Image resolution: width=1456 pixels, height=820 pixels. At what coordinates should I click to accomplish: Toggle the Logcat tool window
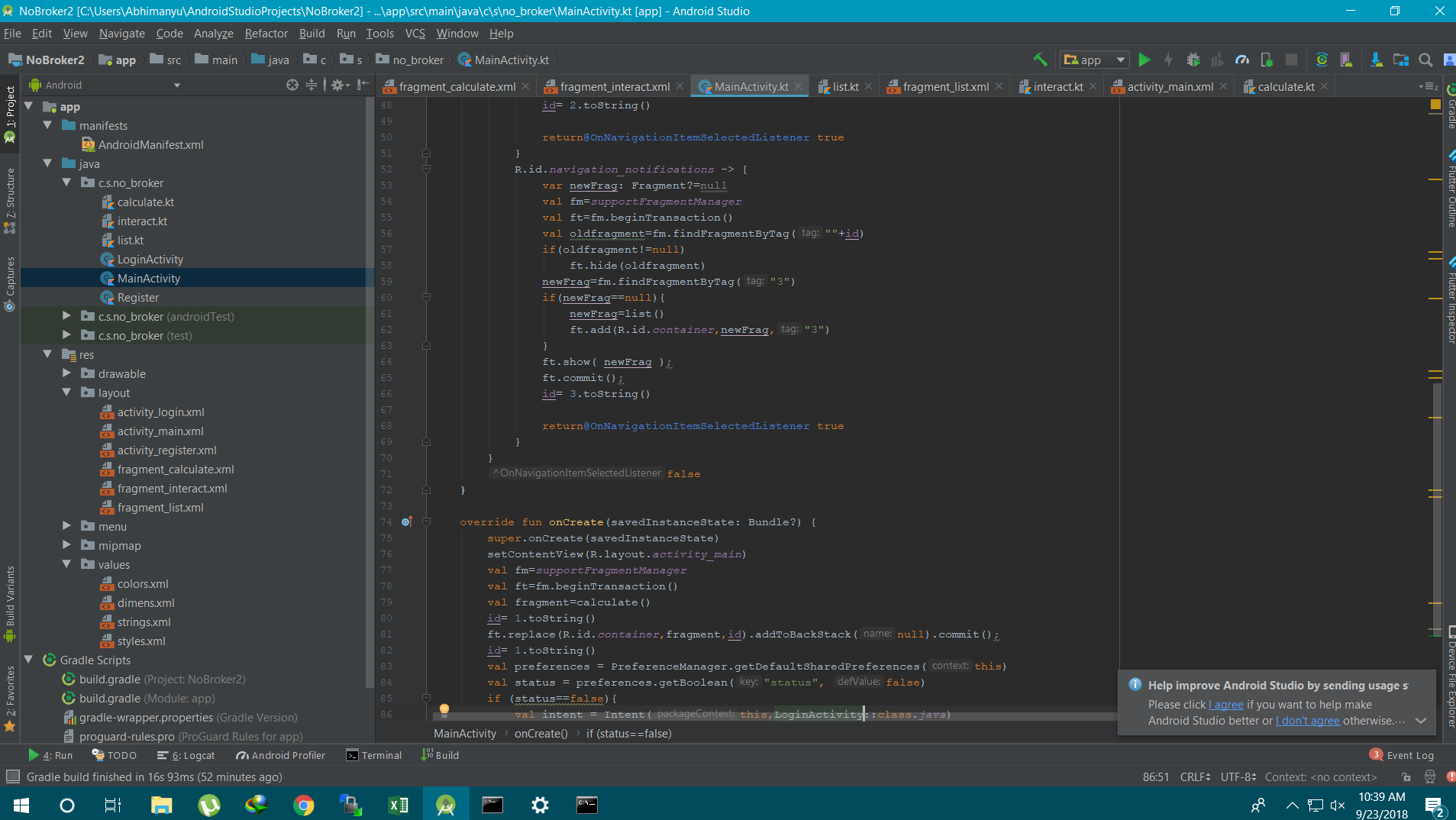click(x=186, y=755)
